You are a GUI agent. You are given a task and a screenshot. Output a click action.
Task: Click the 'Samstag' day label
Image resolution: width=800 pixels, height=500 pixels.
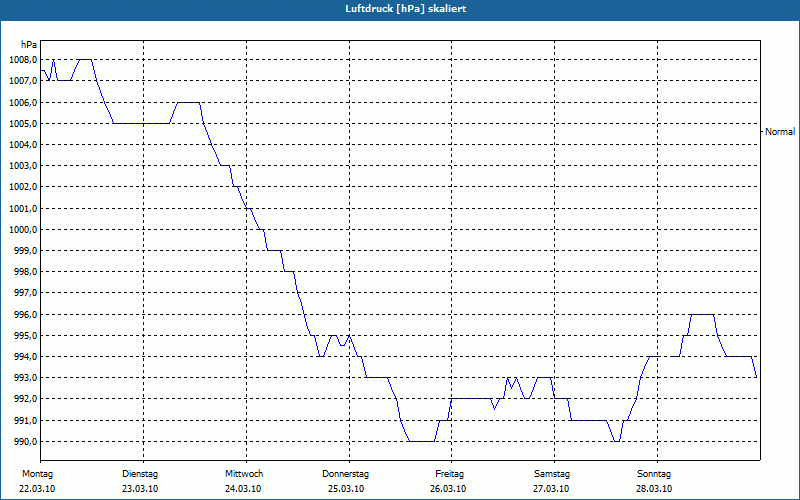pyautogui.click(x=552, y=474)
